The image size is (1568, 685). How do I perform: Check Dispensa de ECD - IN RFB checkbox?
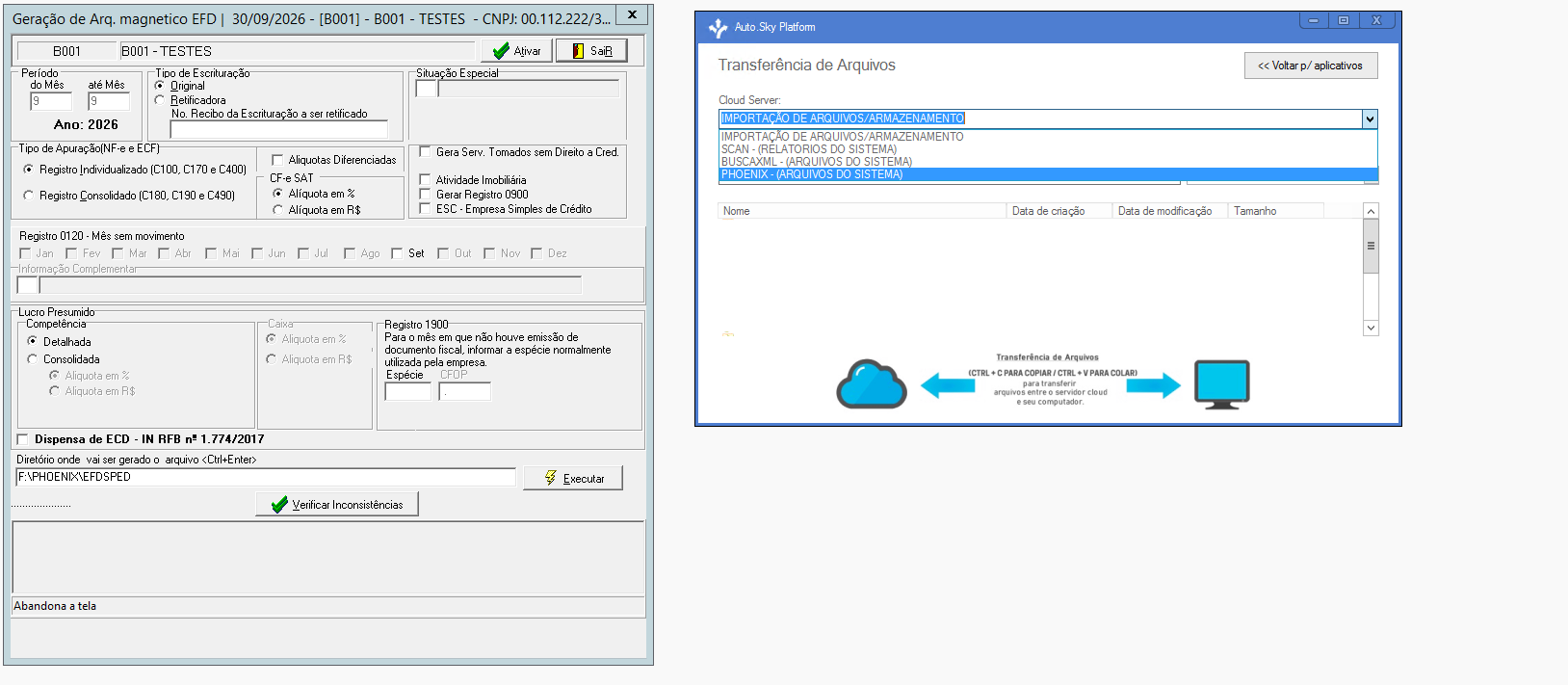coord(23,439)
